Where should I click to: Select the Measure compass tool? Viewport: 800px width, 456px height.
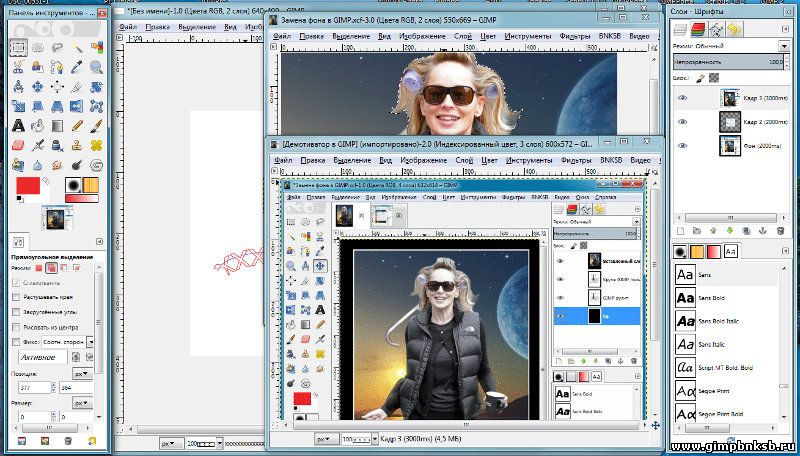coord(18,86)
